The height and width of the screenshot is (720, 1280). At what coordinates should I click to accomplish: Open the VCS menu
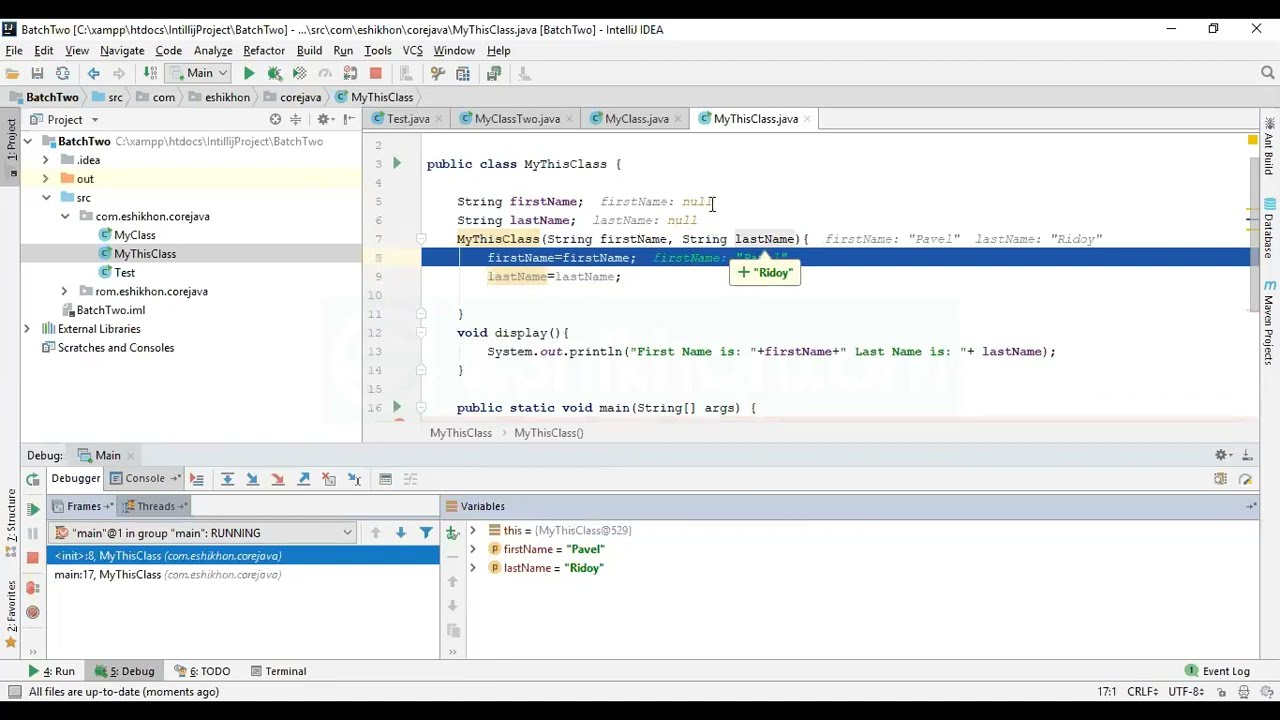[413, 50]
